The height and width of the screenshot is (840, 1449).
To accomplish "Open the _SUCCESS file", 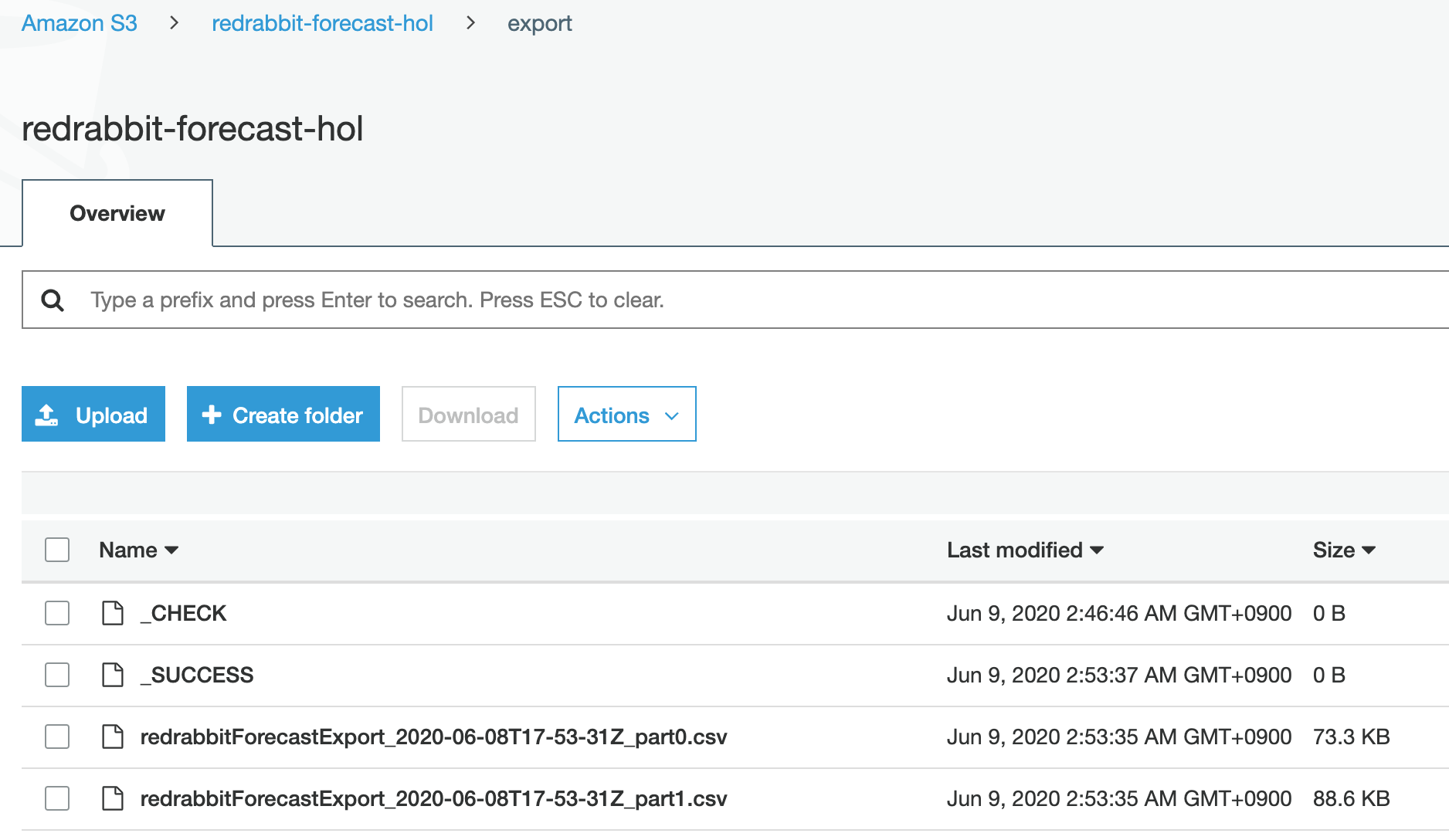I will tap(197, 675).
